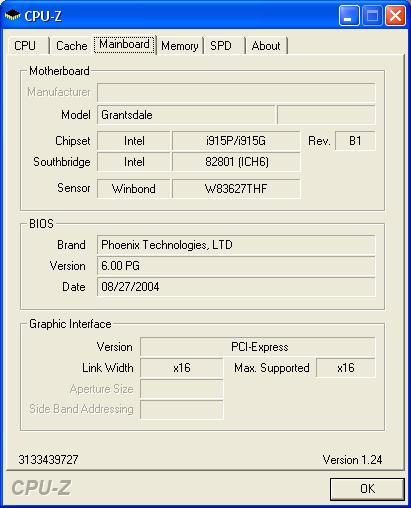Select the i915P/i915G chipset field
The width and height of the screenshot is (411, 508).
(x=236, y=141)
